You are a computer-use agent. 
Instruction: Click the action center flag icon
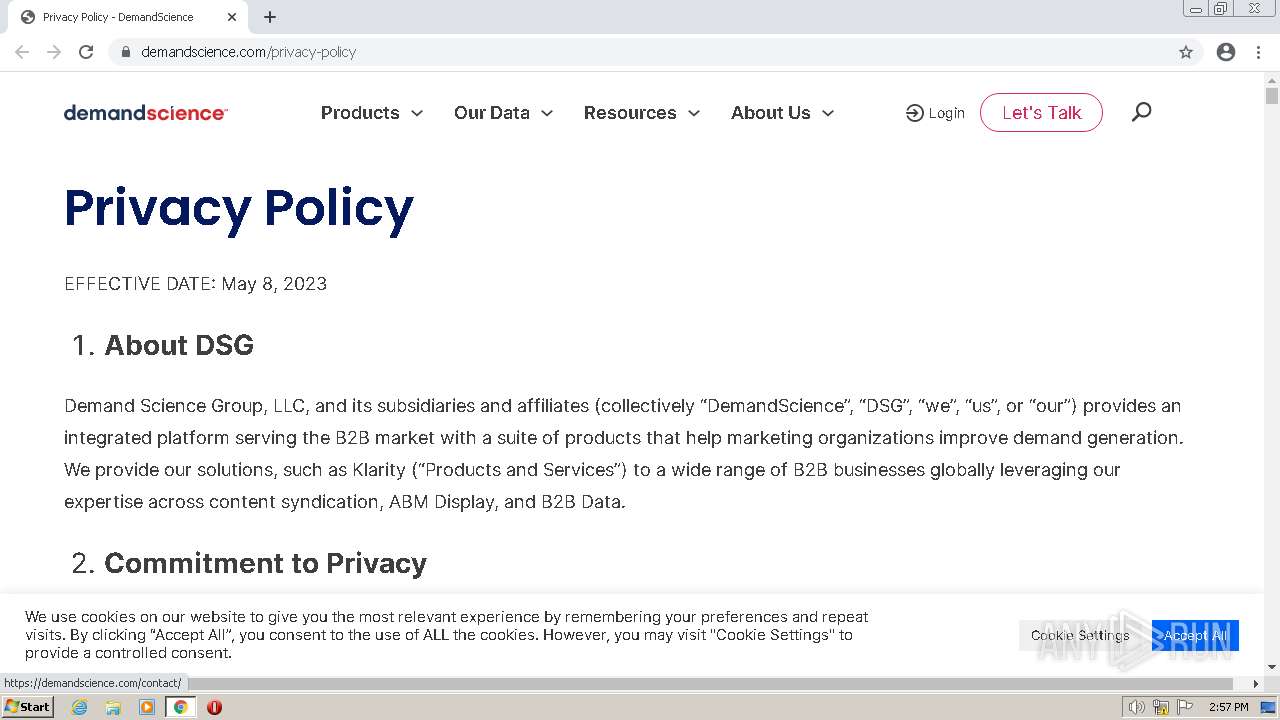(x=1184, y=707)
